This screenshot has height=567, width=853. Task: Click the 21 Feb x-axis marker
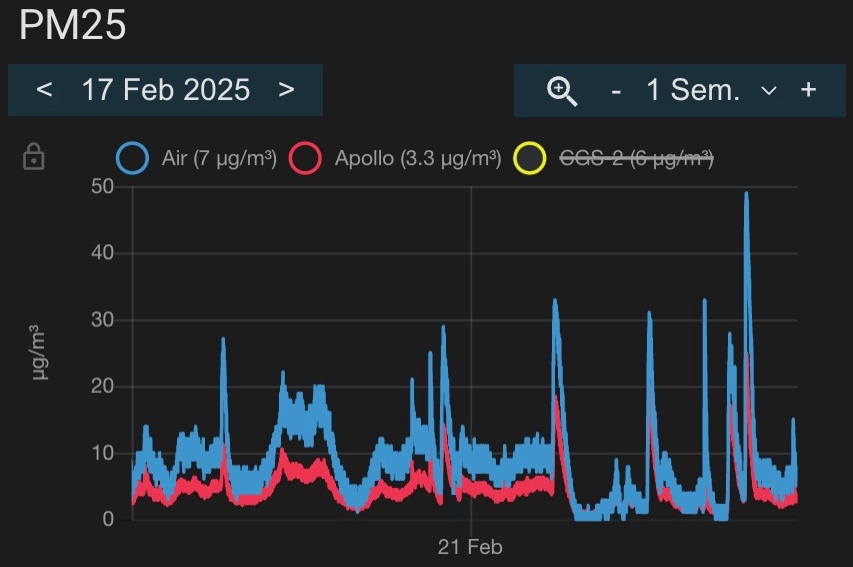470,547
